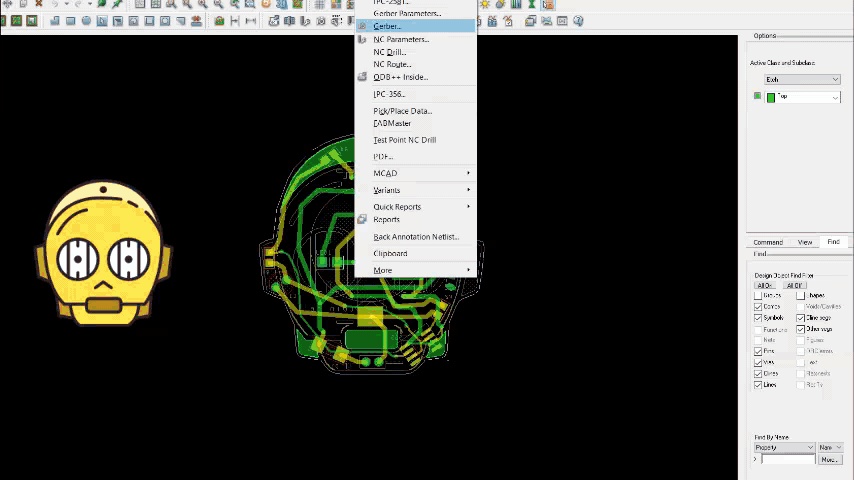Viewport: 854px width, 480px height.
Task: Select NC Parameters menu entry
Action: coord(416,39)
